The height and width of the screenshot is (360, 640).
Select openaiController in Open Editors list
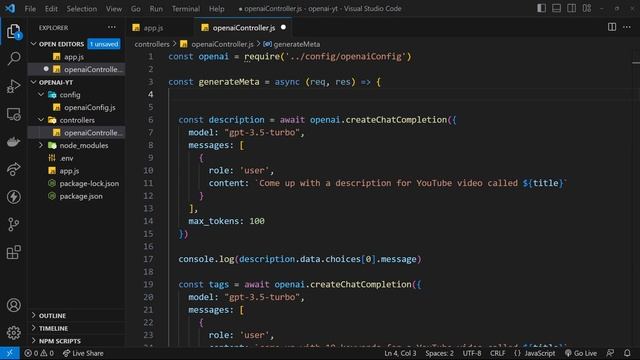[76, 69]
